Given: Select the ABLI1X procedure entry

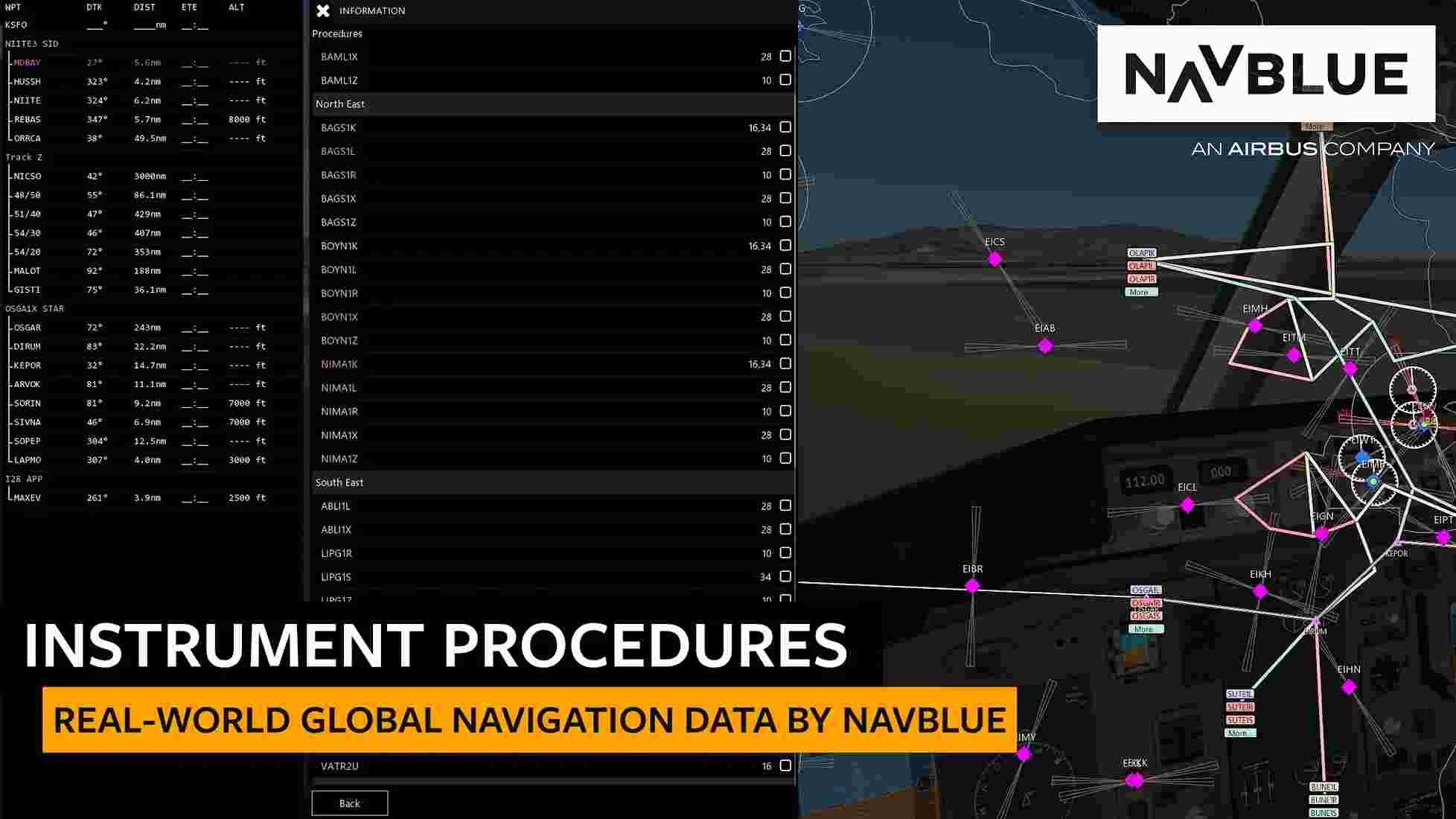Looking at the screenshot, I should coord(336,529).
